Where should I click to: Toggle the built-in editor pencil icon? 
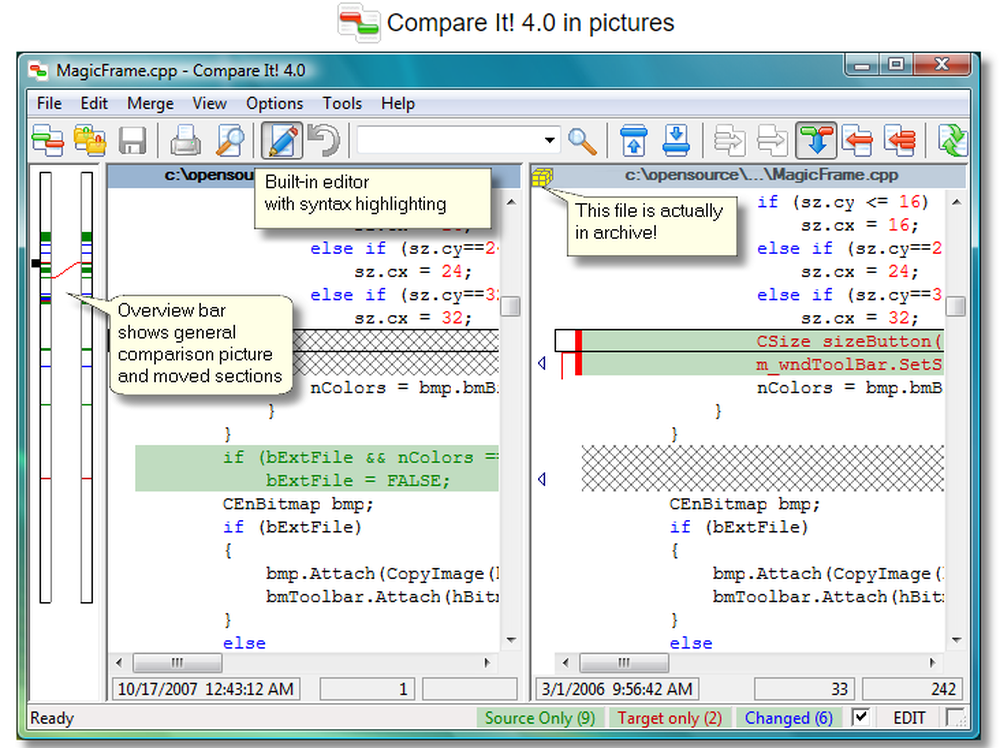(282, 140)
